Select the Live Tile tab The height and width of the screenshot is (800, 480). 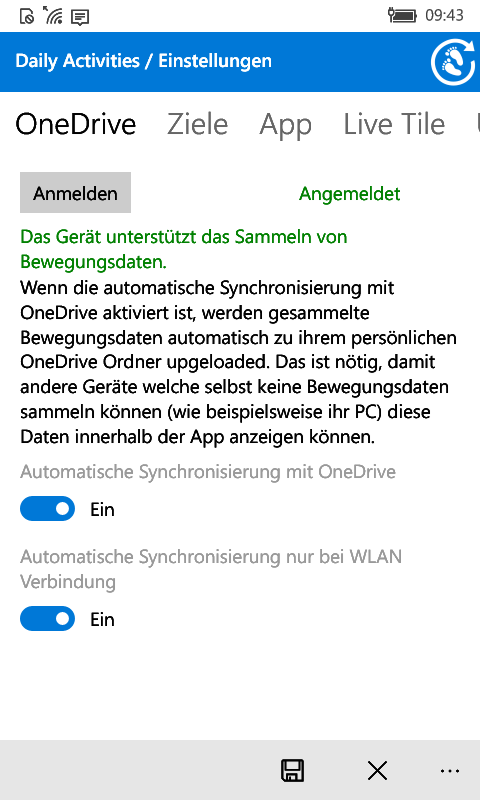[x=394, y=124]
